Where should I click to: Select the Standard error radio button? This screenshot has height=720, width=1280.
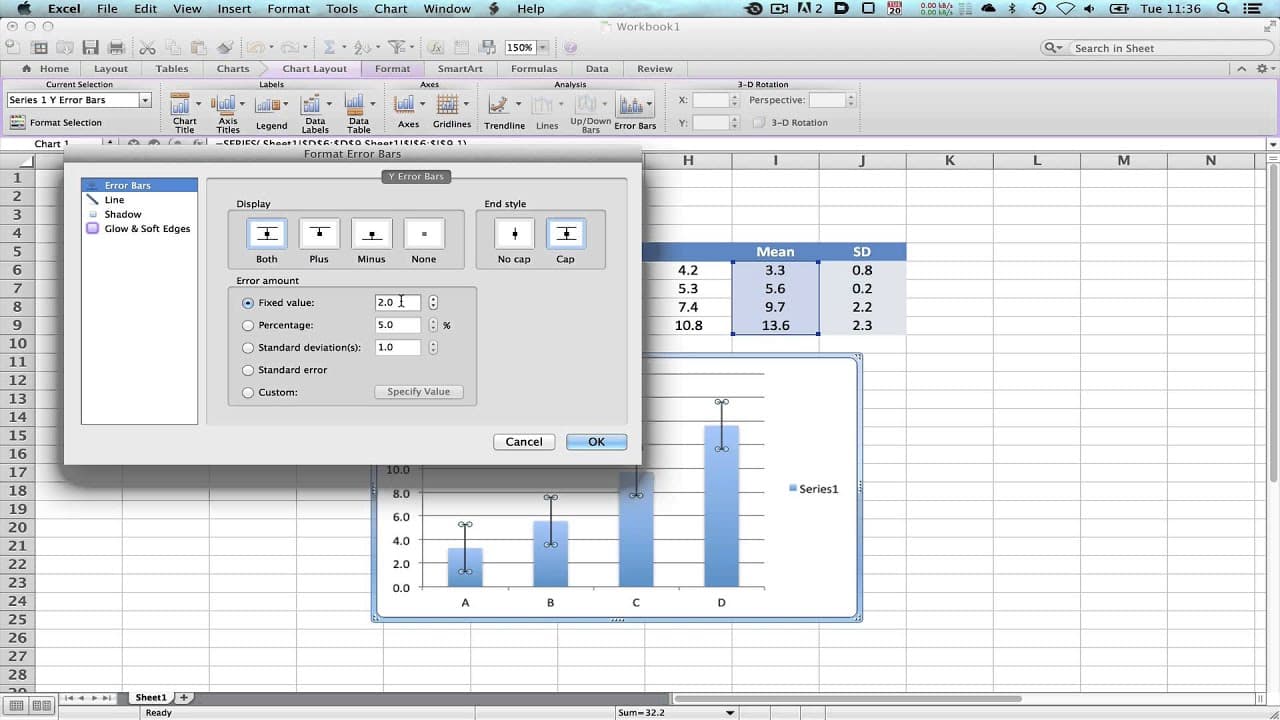pos(248,370)
